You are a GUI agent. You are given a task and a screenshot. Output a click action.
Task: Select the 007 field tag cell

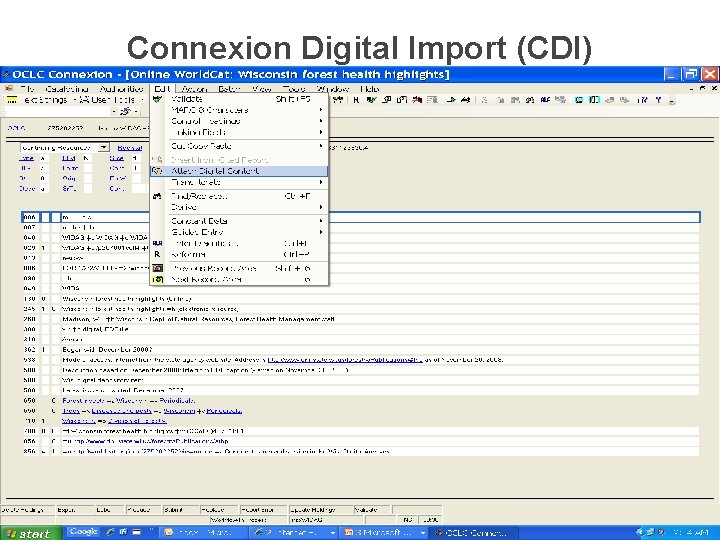29,227
